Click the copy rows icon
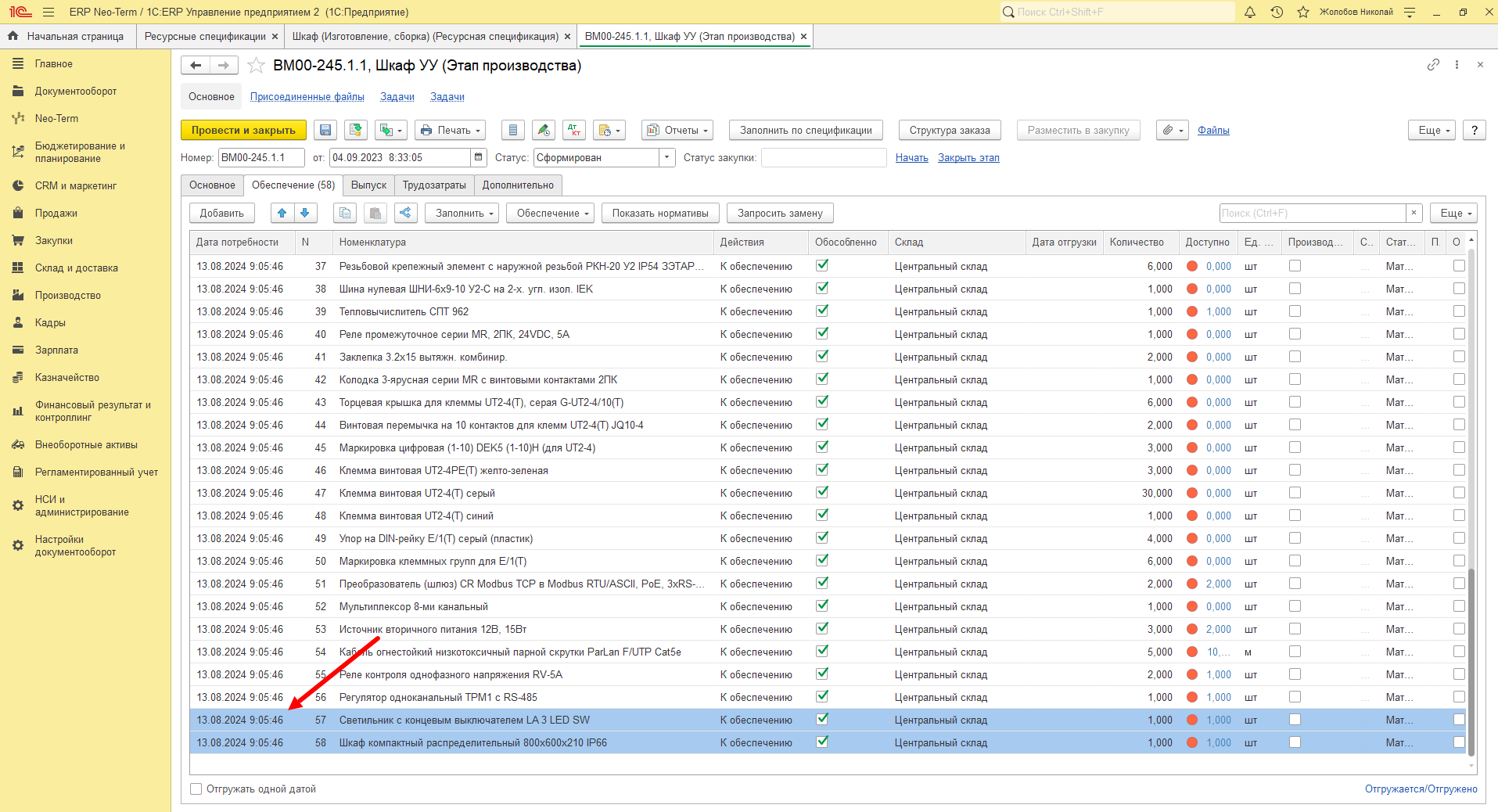 pyautogui.click(x=345, y=213)
